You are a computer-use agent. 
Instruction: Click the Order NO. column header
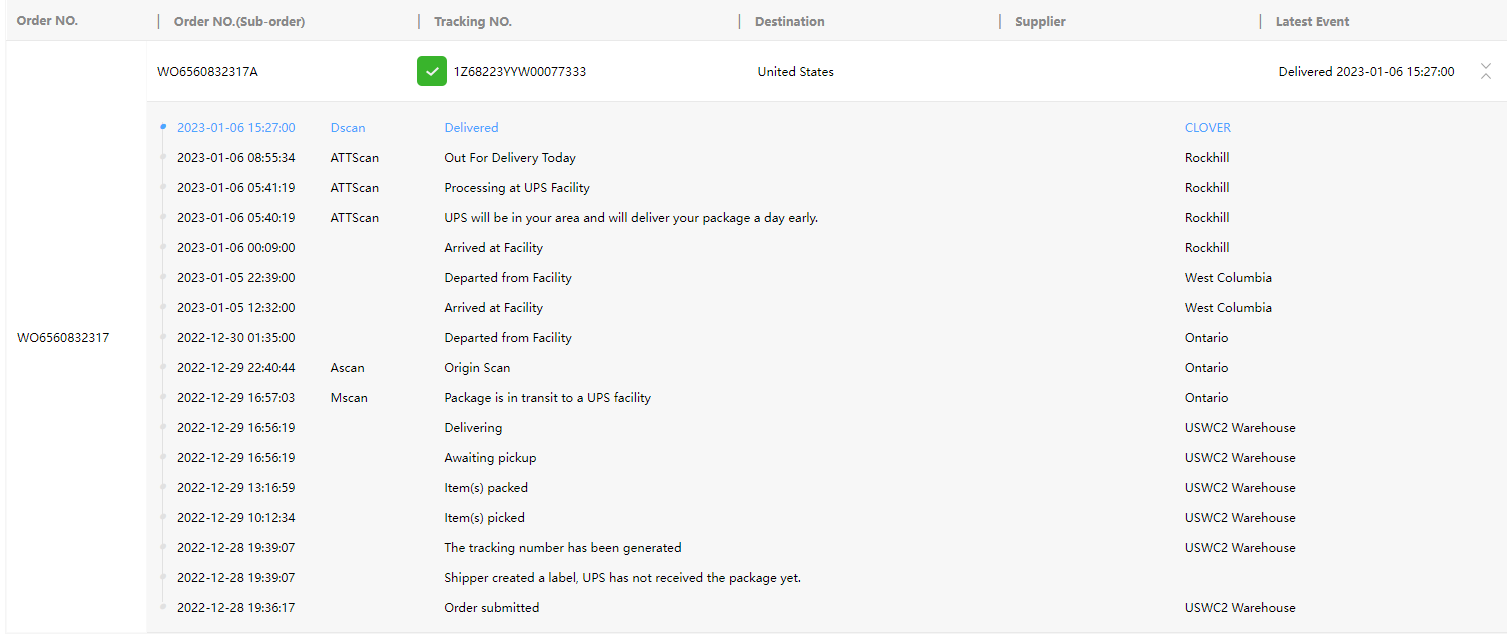point(47,21)
